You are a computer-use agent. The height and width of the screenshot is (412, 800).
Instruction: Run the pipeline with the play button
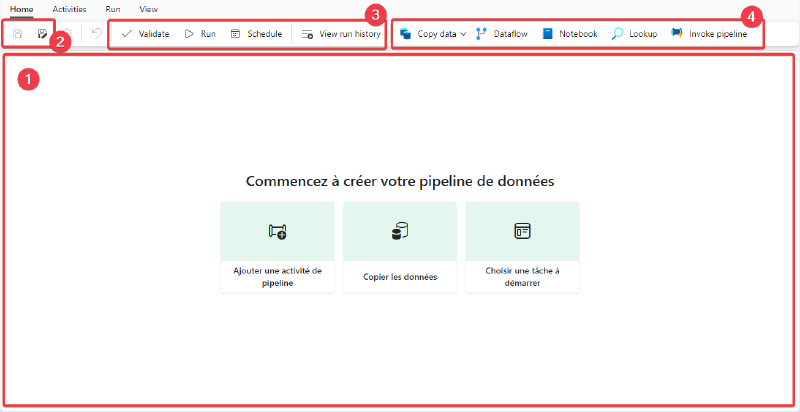200,34
